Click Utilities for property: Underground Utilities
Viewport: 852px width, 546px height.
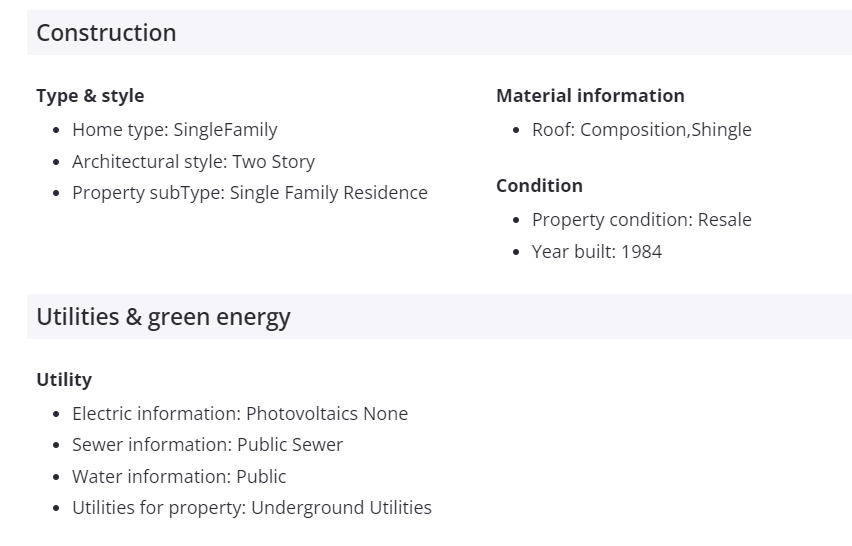click(251, 508)
